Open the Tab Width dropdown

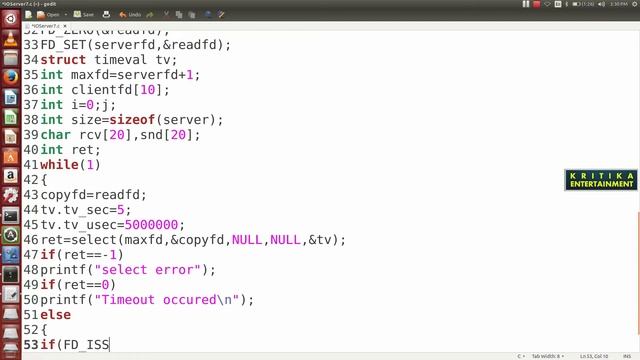(548, 356)
